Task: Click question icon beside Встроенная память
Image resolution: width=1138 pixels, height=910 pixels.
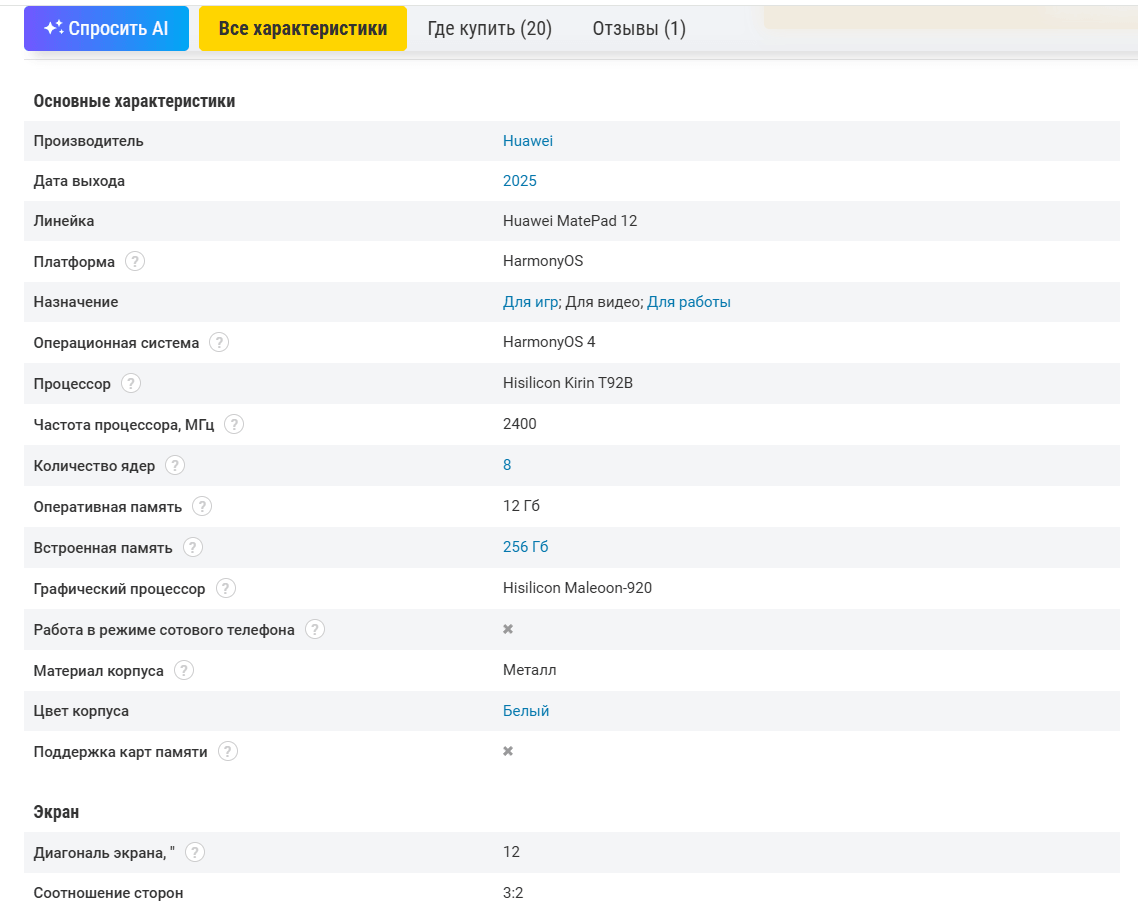Action: [193, 547]
